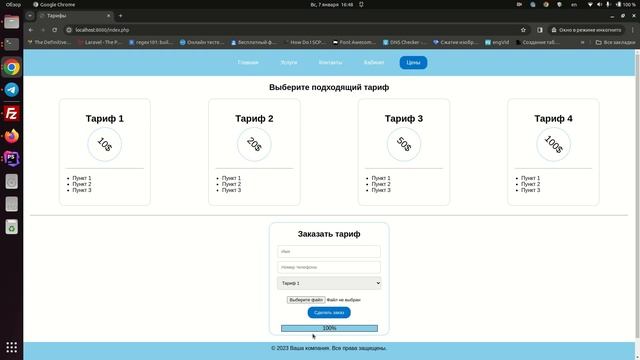Click the Выберите файл button
Screen dimensions: 640x360
[306, 300]
